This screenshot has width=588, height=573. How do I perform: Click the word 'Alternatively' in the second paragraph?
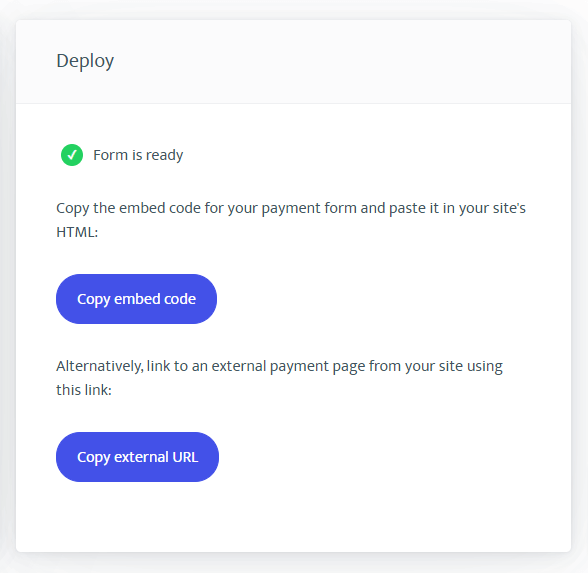100,366
